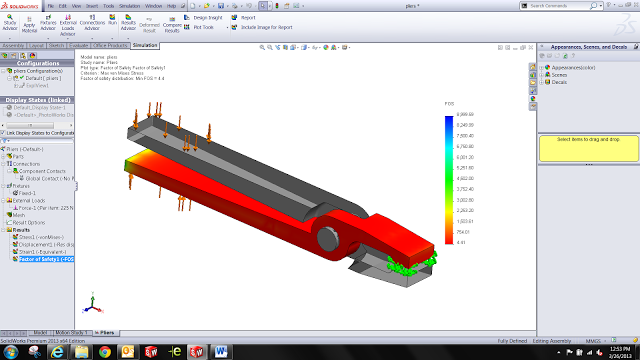Switch to Sketch tab
Viewport: 640px width, 360px height.
[56, 45]
